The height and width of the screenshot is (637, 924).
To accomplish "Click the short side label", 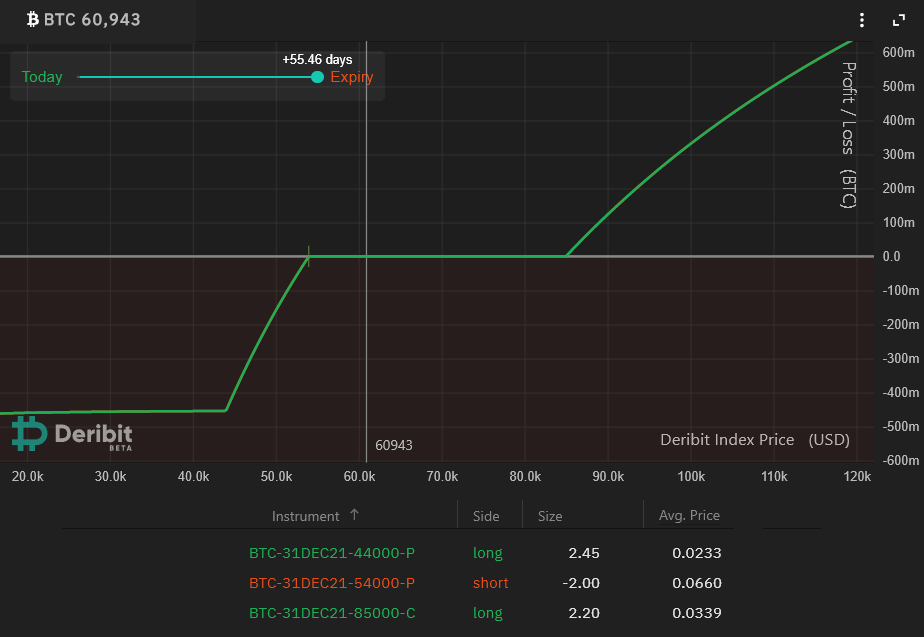I will pyautogui.click(x=490, y=583).
